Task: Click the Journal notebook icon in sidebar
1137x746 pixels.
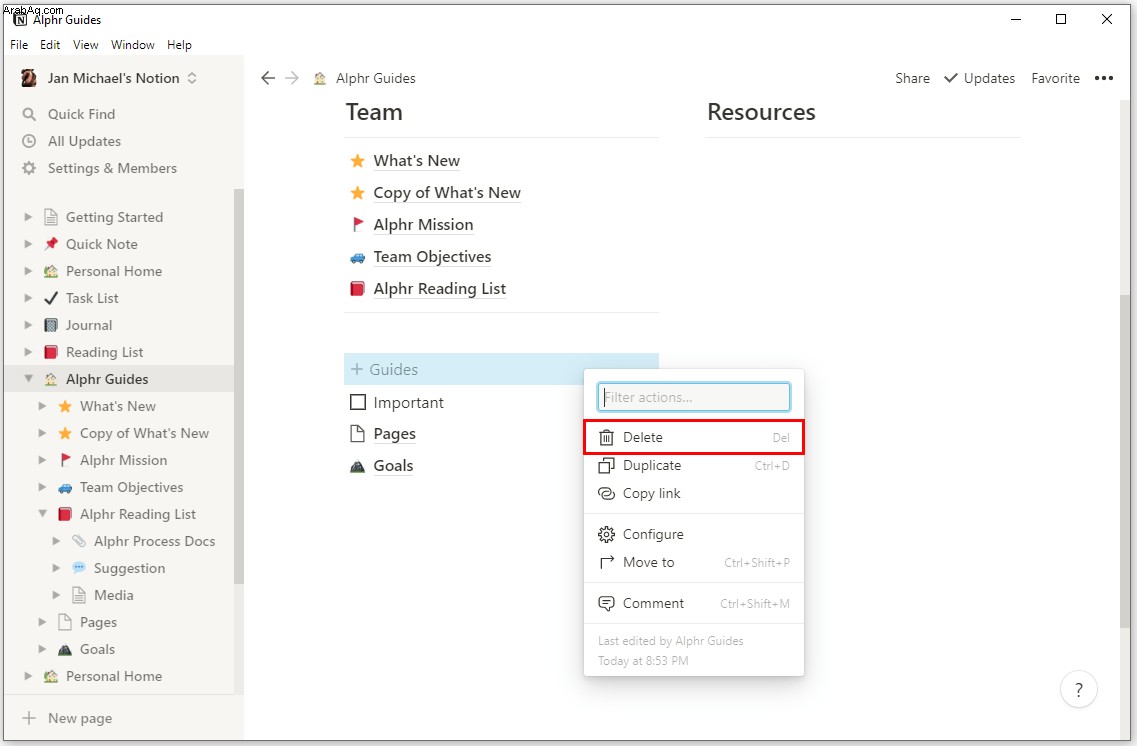Action: click(51, 325)
